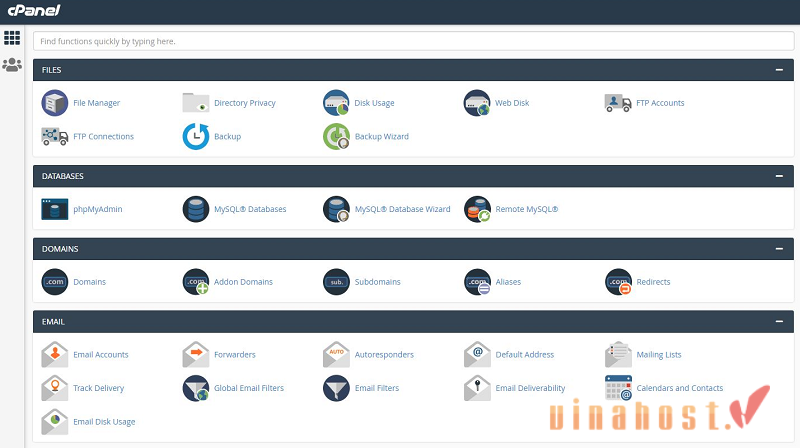Image resolution: width=800 pixels, height=448 pixels.
Task: Collapse the Databases section
Action: pyautogui.click(x=778, y=176)
